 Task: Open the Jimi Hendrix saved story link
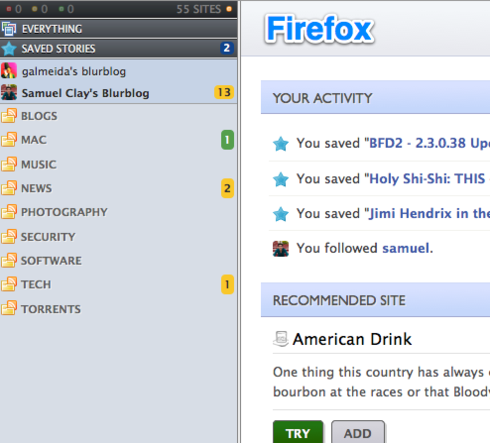pyautogui.click(x=429, y=213)
